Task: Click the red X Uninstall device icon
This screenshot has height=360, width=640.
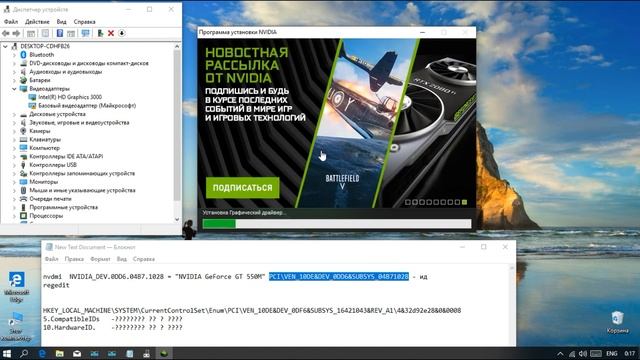Action: (111, 33)
